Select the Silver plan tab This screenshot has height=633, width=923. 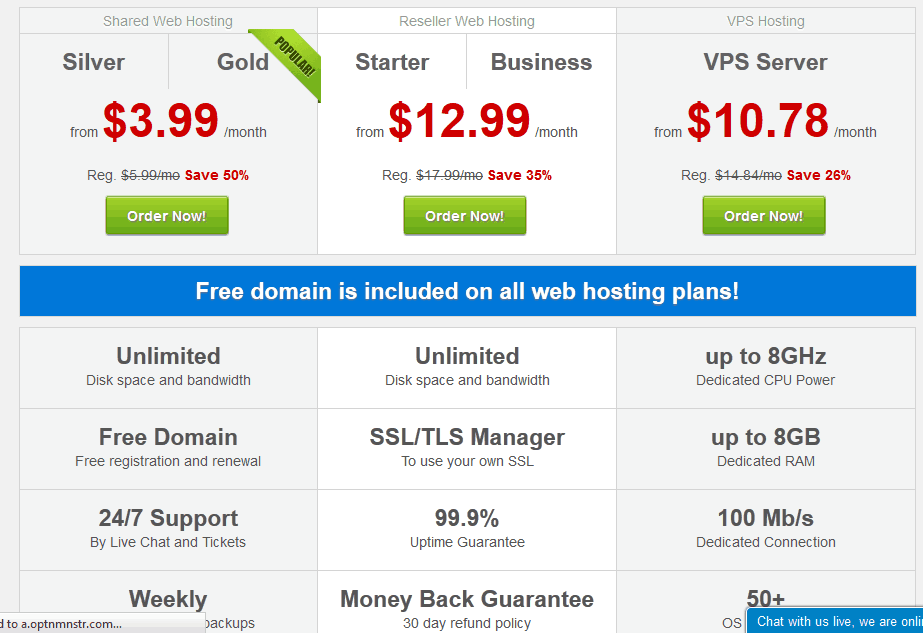click(x=94, y=62)
